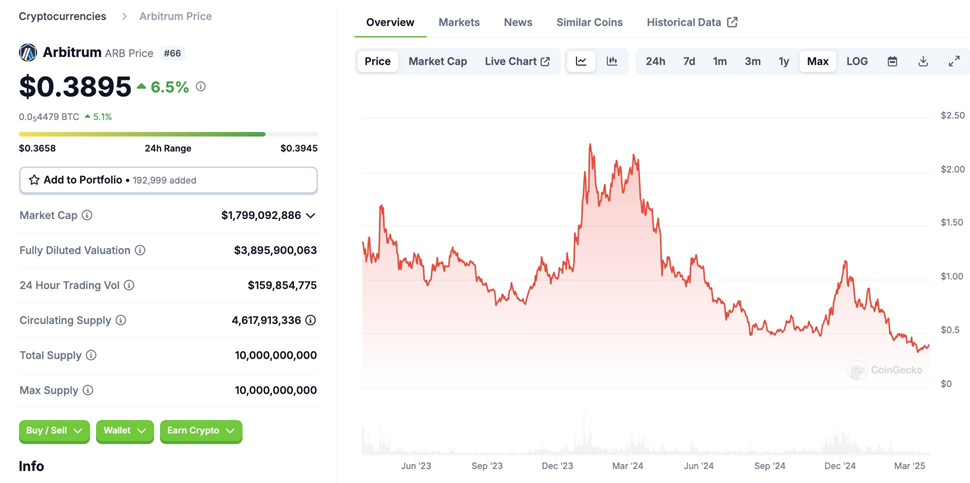The height and width of the screenshot is (483, 970).
Task: Click Add to Portfolio button
Action: (x=168, y=180)
